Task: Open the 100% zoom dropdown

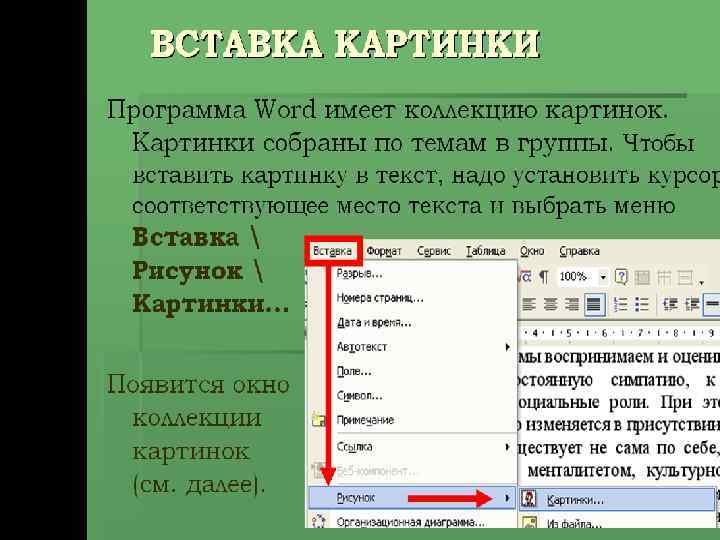Action: pyautogui.click(x=603, y=277)
